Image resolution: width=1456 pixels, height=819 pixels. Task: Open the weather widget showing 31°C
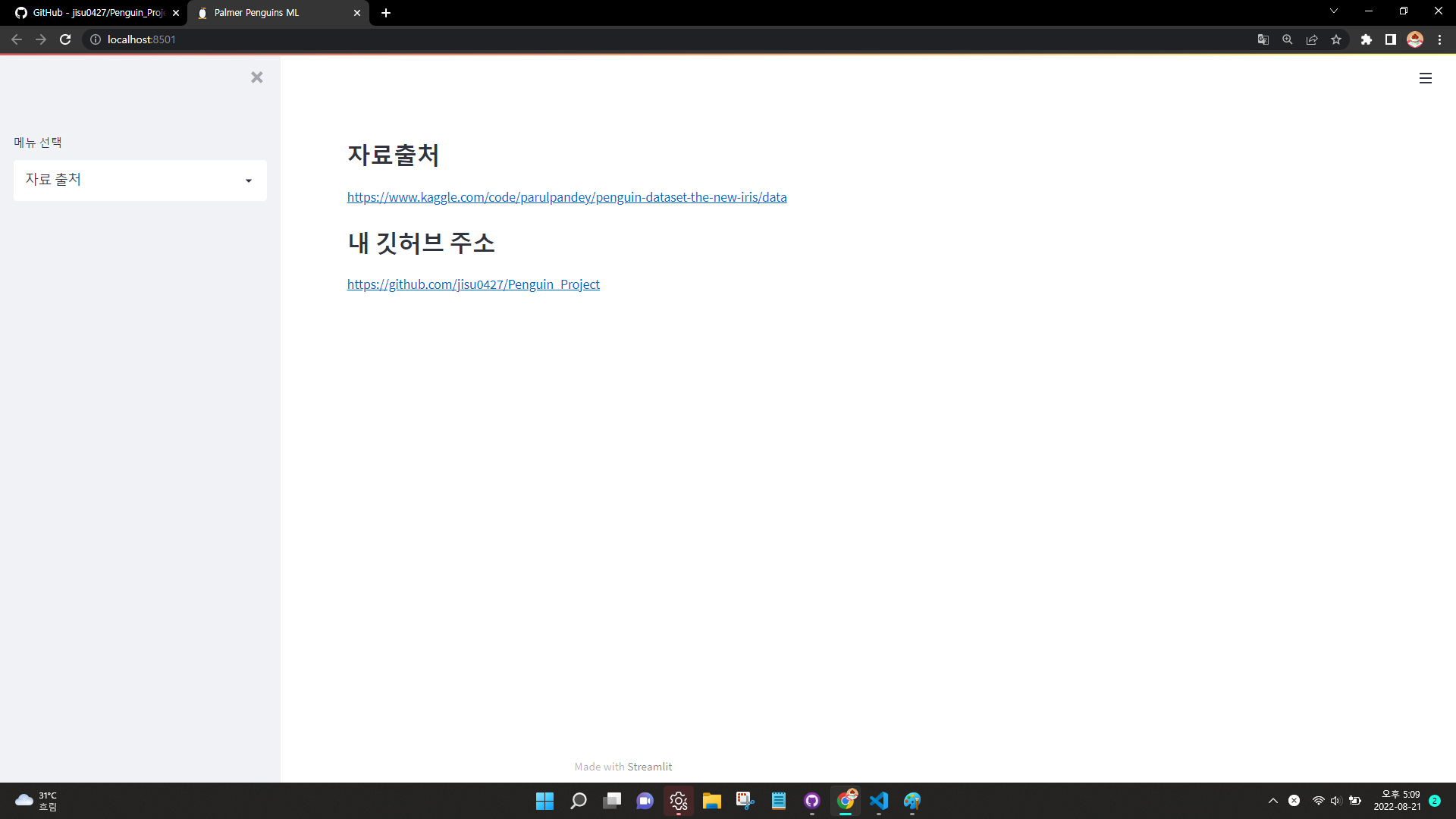pyautogui.click(x=36, y=801)
